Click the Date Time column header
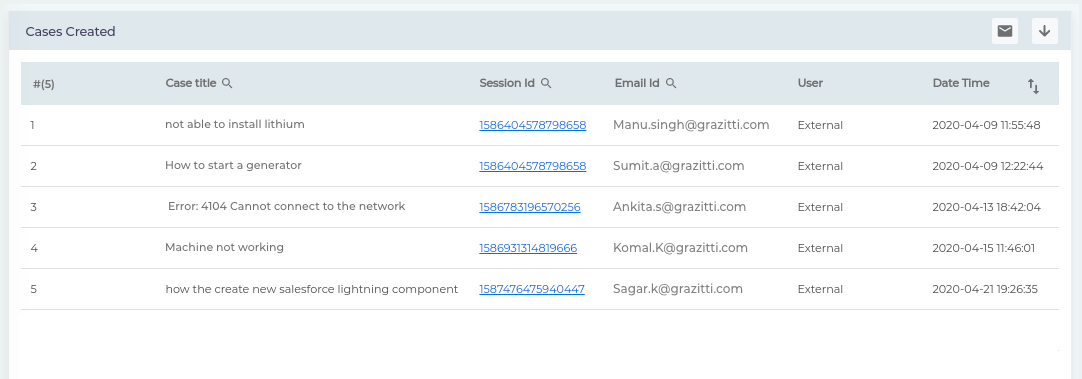 point(961,84)
